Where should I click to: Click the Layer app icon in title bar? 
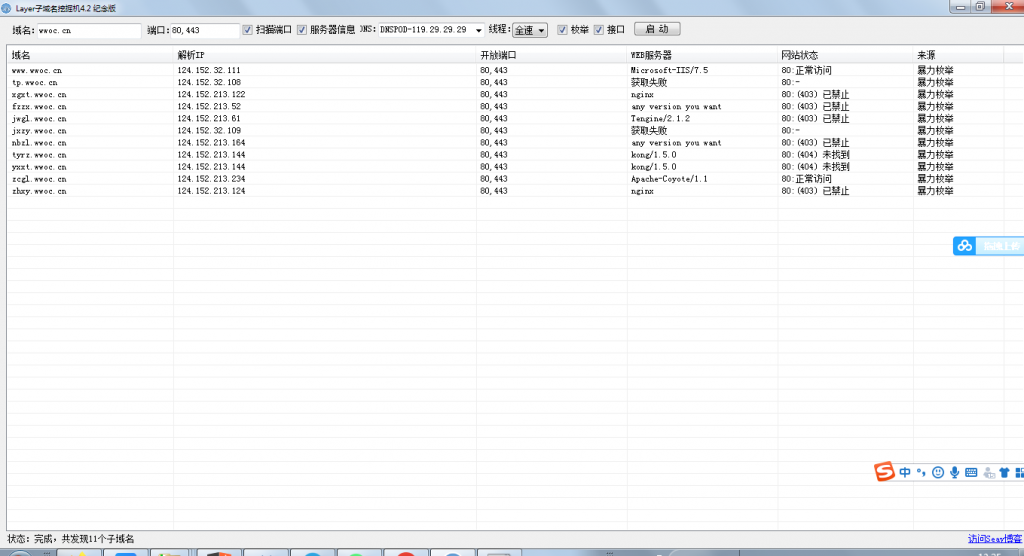point(7,8)
